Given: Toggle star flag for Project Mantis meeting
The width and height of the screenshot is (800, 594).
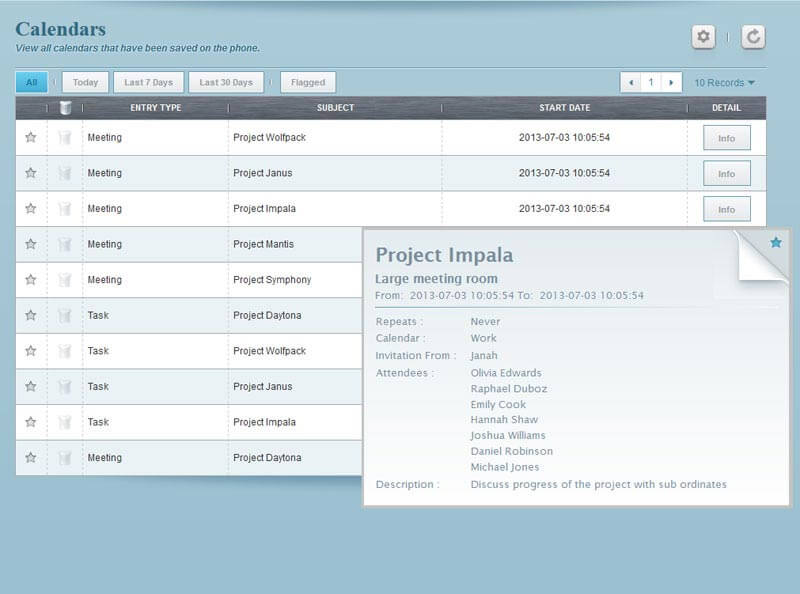Looking at the screenshot, I should click(31, 244).
